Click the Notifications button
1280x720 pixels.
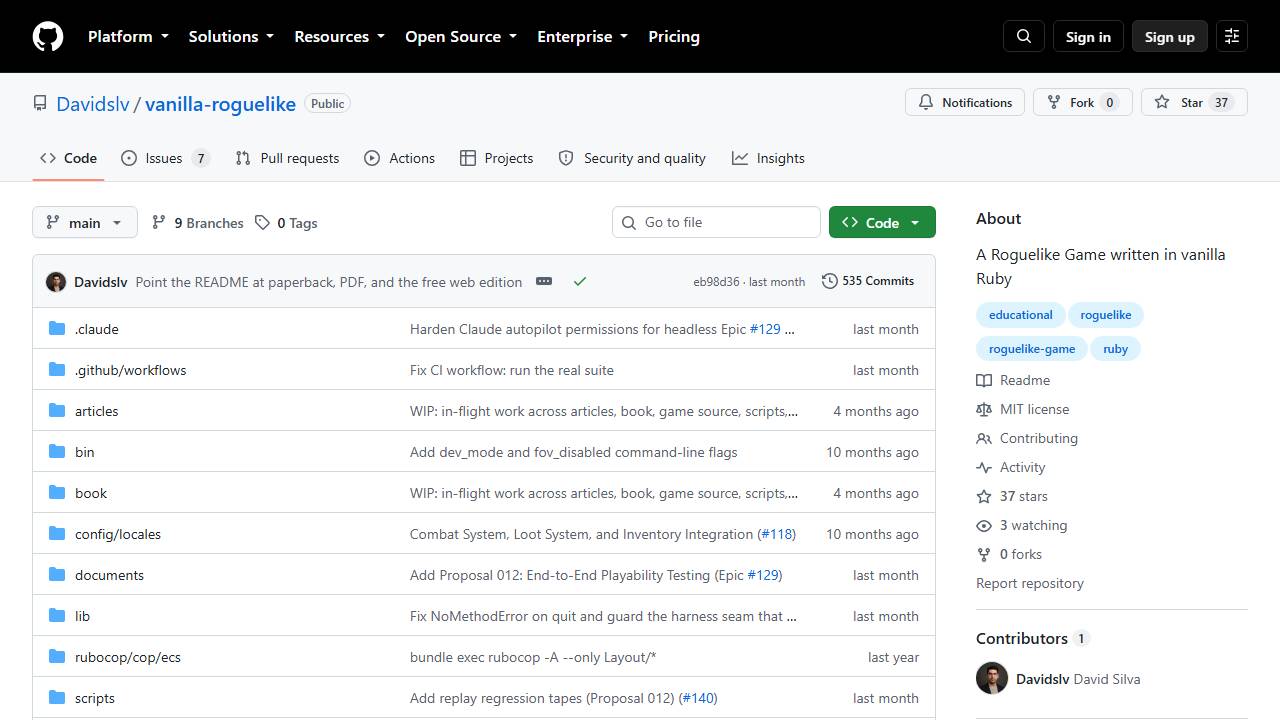966,102
